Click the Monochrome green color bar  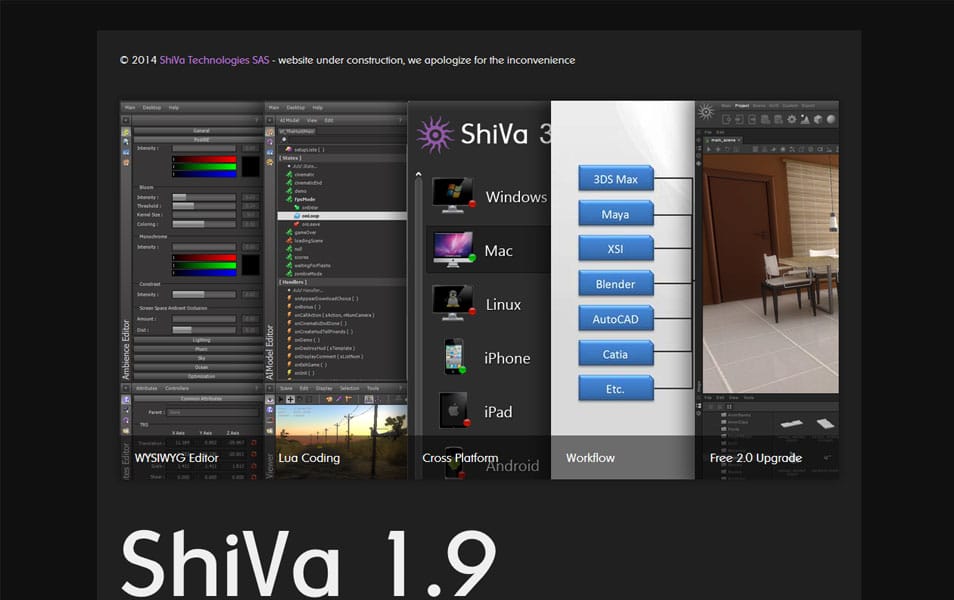click(204, 265)
